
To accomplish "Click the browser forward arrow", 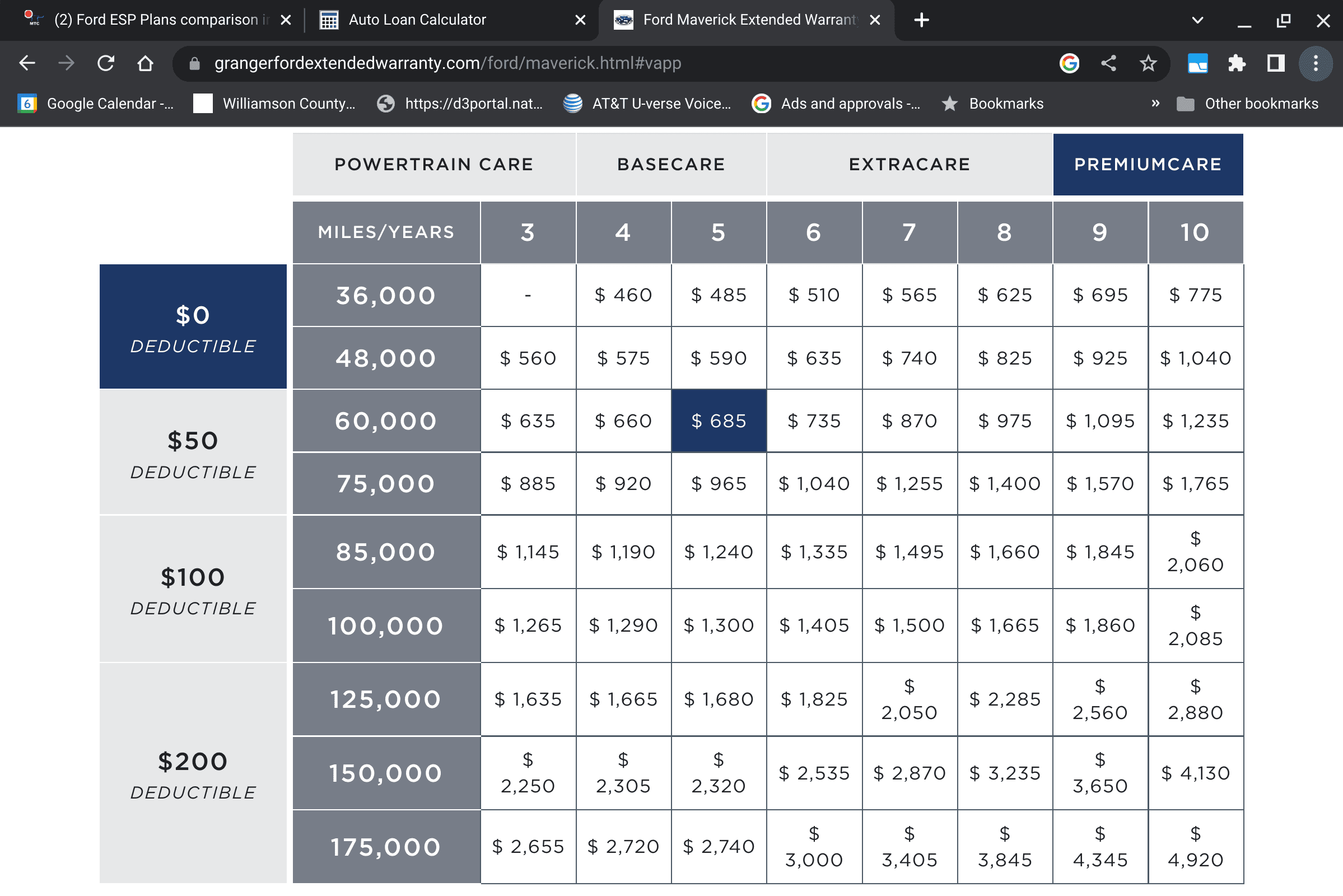I will (x=66, y=63).
